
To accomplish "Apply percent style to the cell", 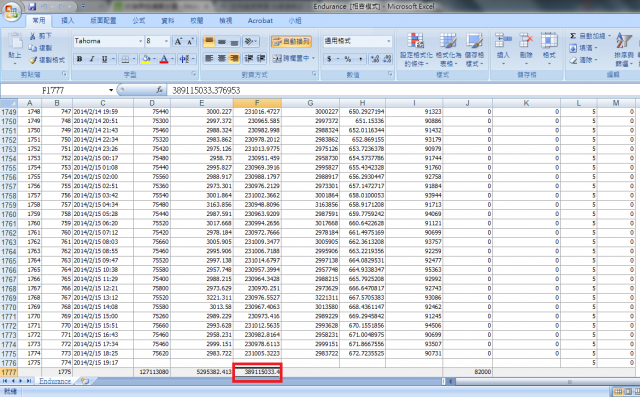I will point(348,59).
